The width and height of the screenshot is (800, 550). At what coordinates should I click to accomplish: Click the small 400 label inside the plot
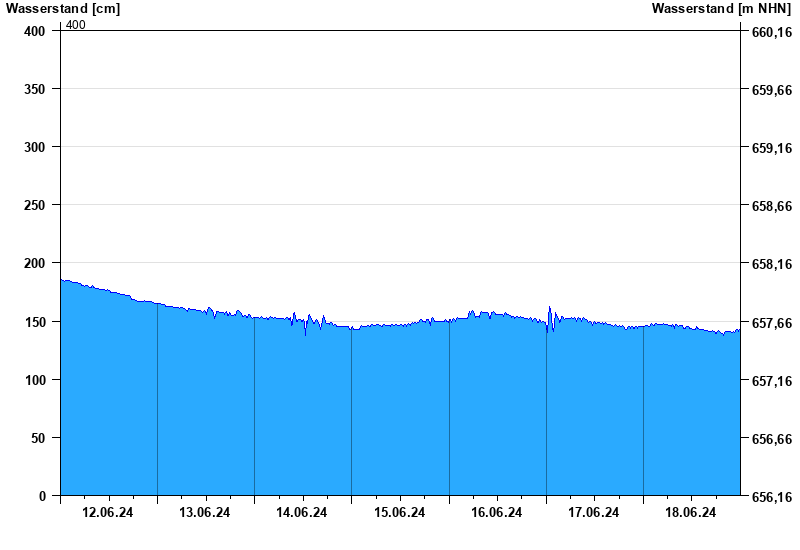tap(75, 25)
